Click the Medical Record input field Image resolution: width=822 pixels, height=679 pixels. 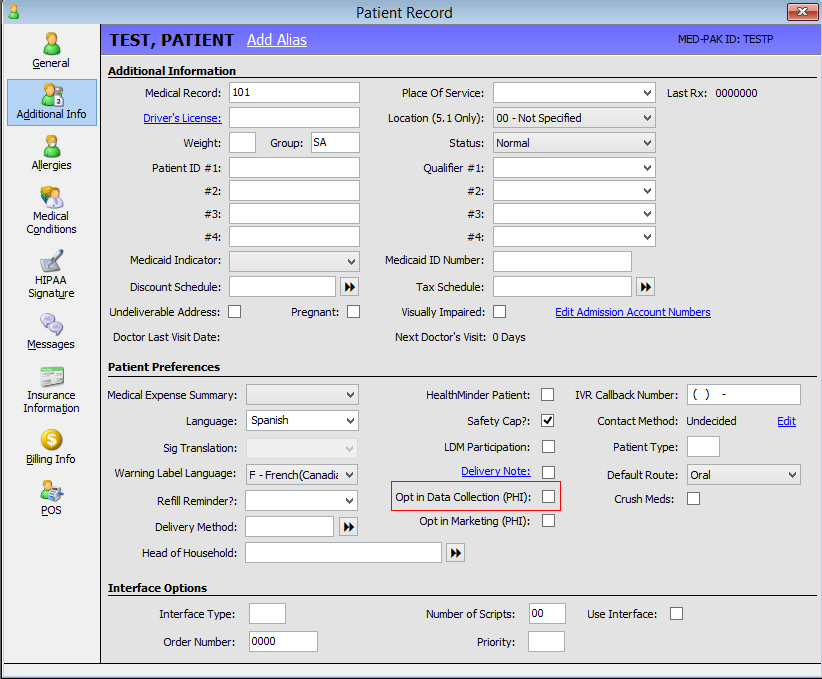[x=294, y=92]
